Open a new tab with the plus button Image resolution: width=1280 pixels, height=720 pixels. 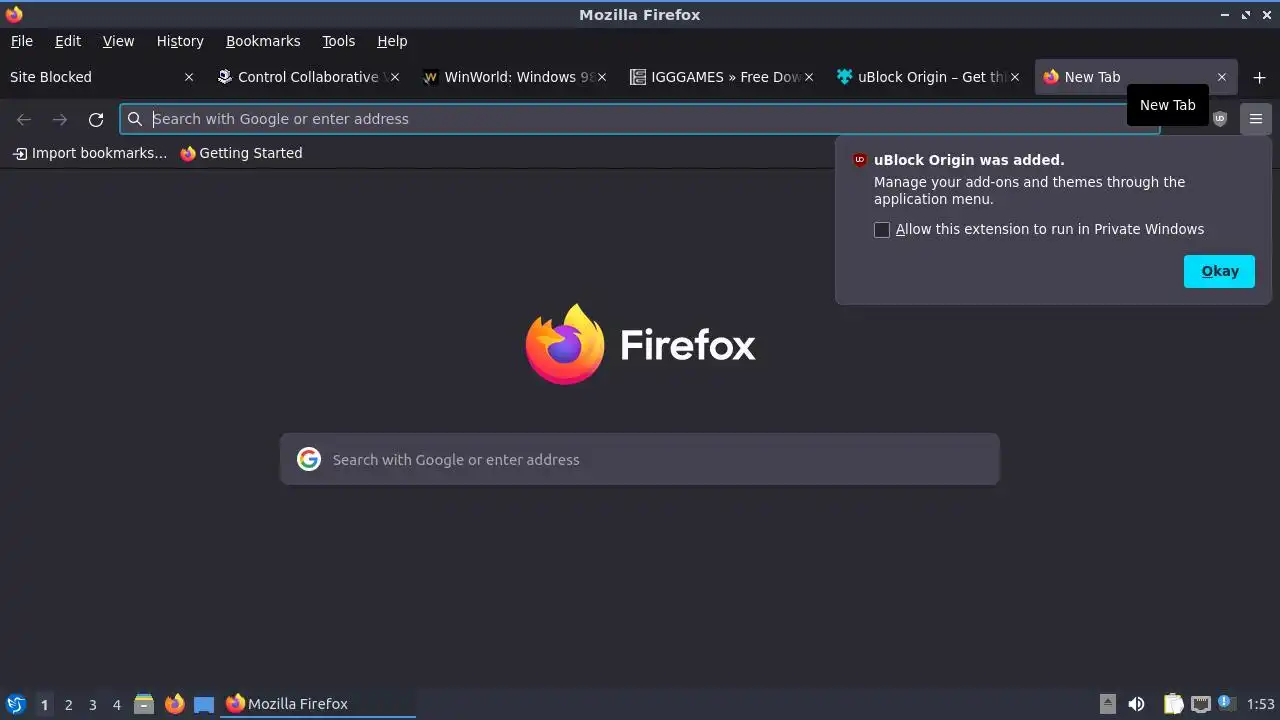[x=1259, y=77]
